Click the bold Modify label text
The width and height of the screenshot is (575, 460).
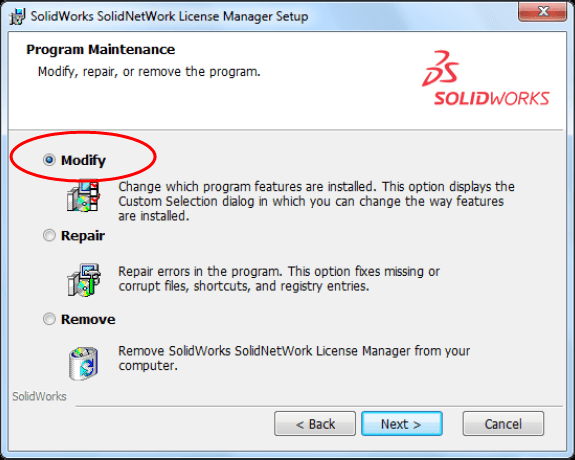(x=83, y=161)
